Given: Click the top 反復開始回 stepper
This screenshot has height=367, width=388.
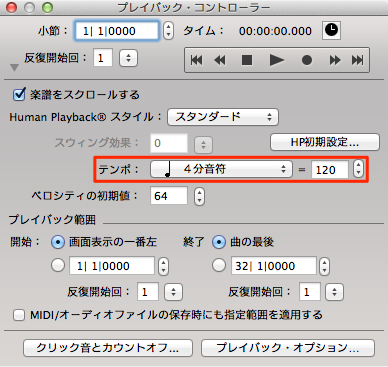Looking at the screenshot, I should [128, 58].
